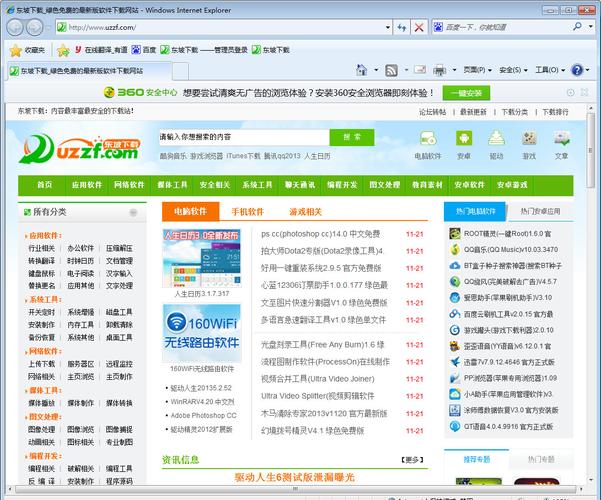This screenshot has height=500, width=601.
Task: Open the 【更多】 link in 资讯信息
Action: pos(412,460)
